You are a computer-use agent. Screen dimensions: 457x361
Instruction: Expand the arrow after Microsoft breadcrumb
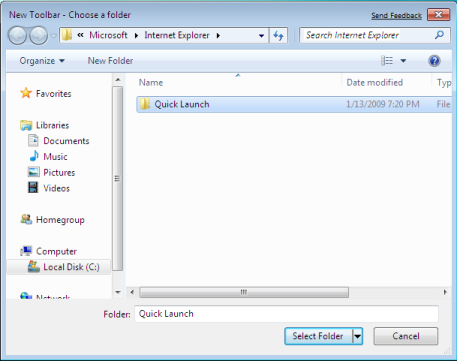(x=136, y=35)
